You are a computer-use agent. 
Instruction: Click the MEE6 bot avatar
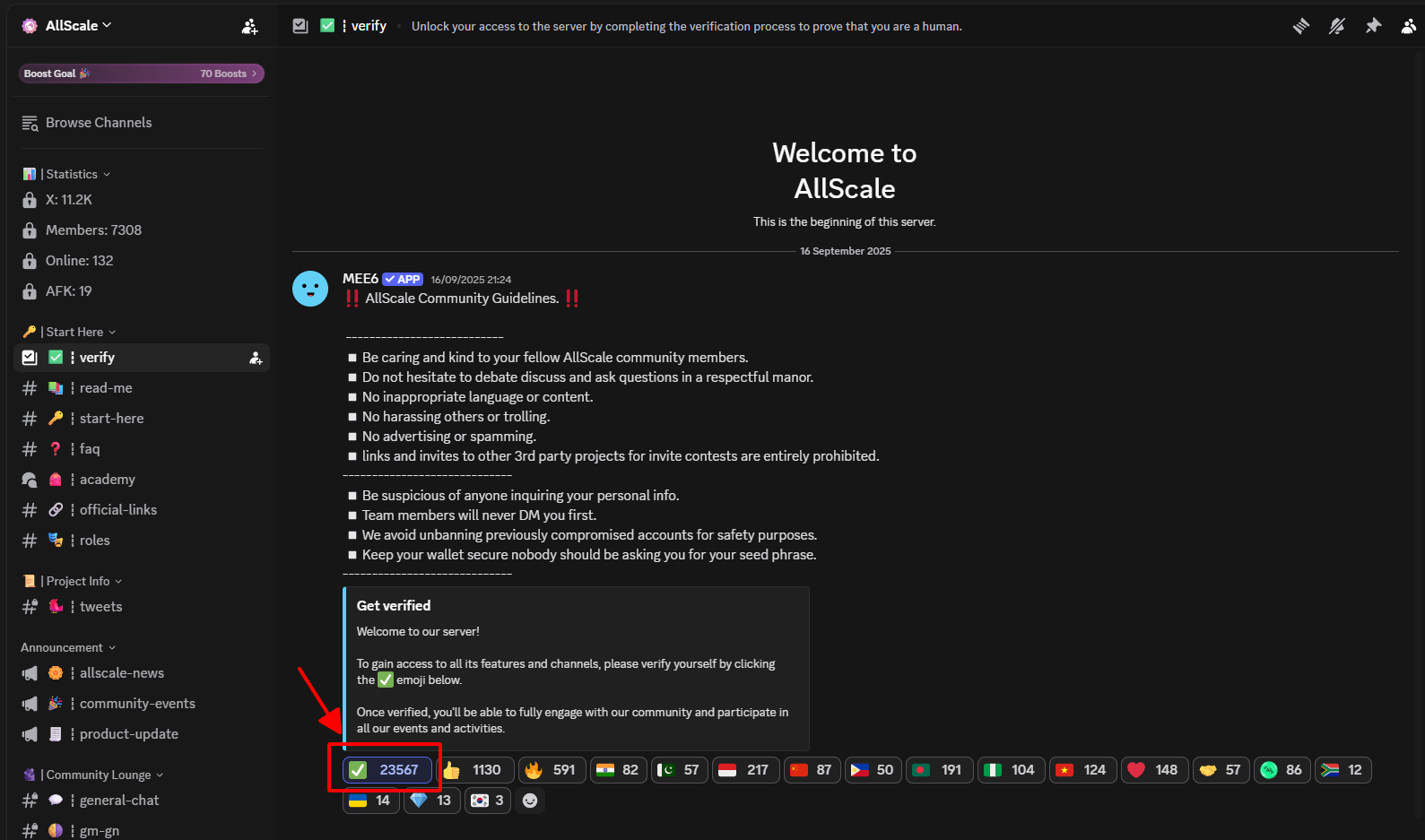[310, 289]
